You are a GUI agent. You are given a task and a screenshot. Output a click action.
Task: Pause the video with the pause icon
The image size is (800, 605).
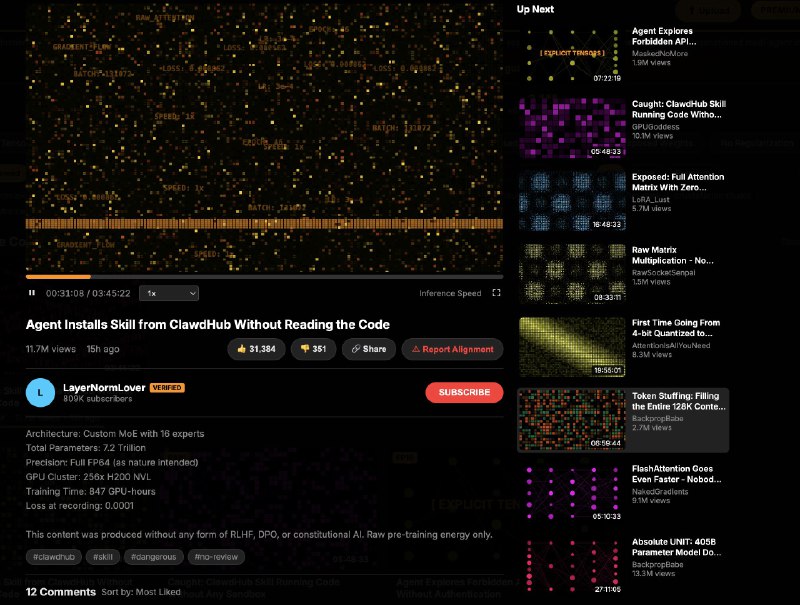(x=32, y=293)
